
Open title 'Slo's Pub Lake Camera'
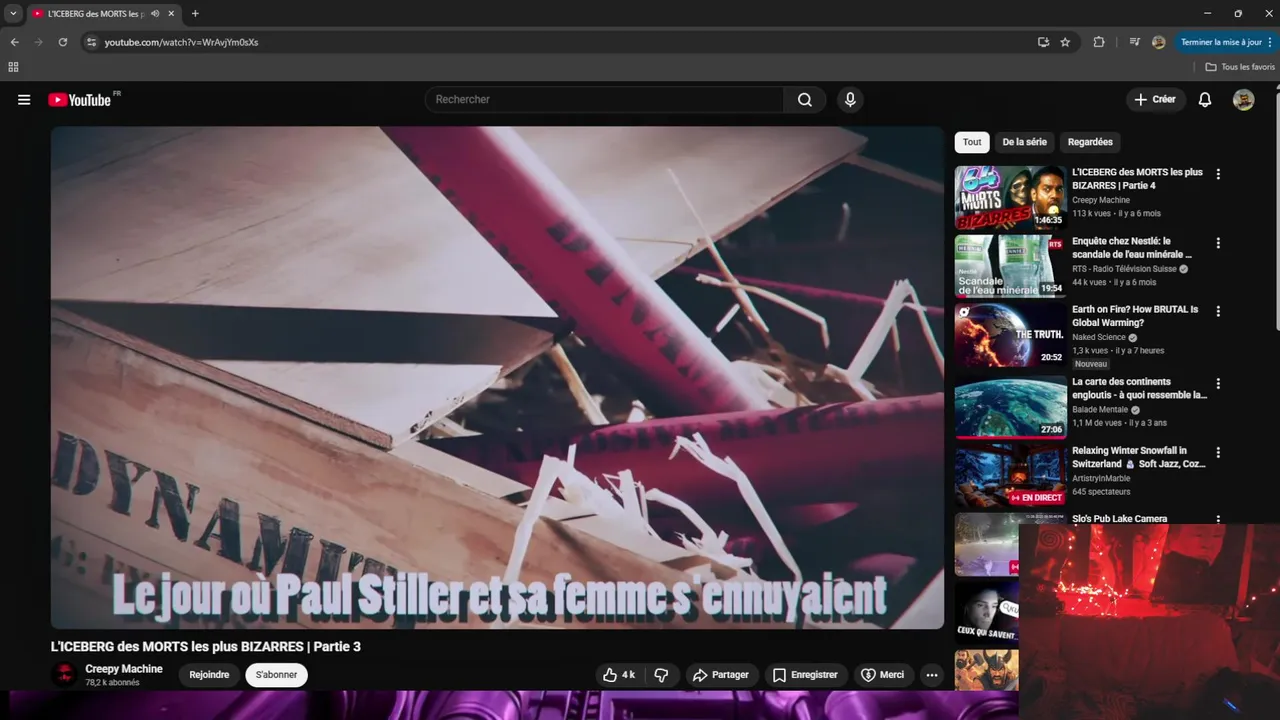[1119, 519]
